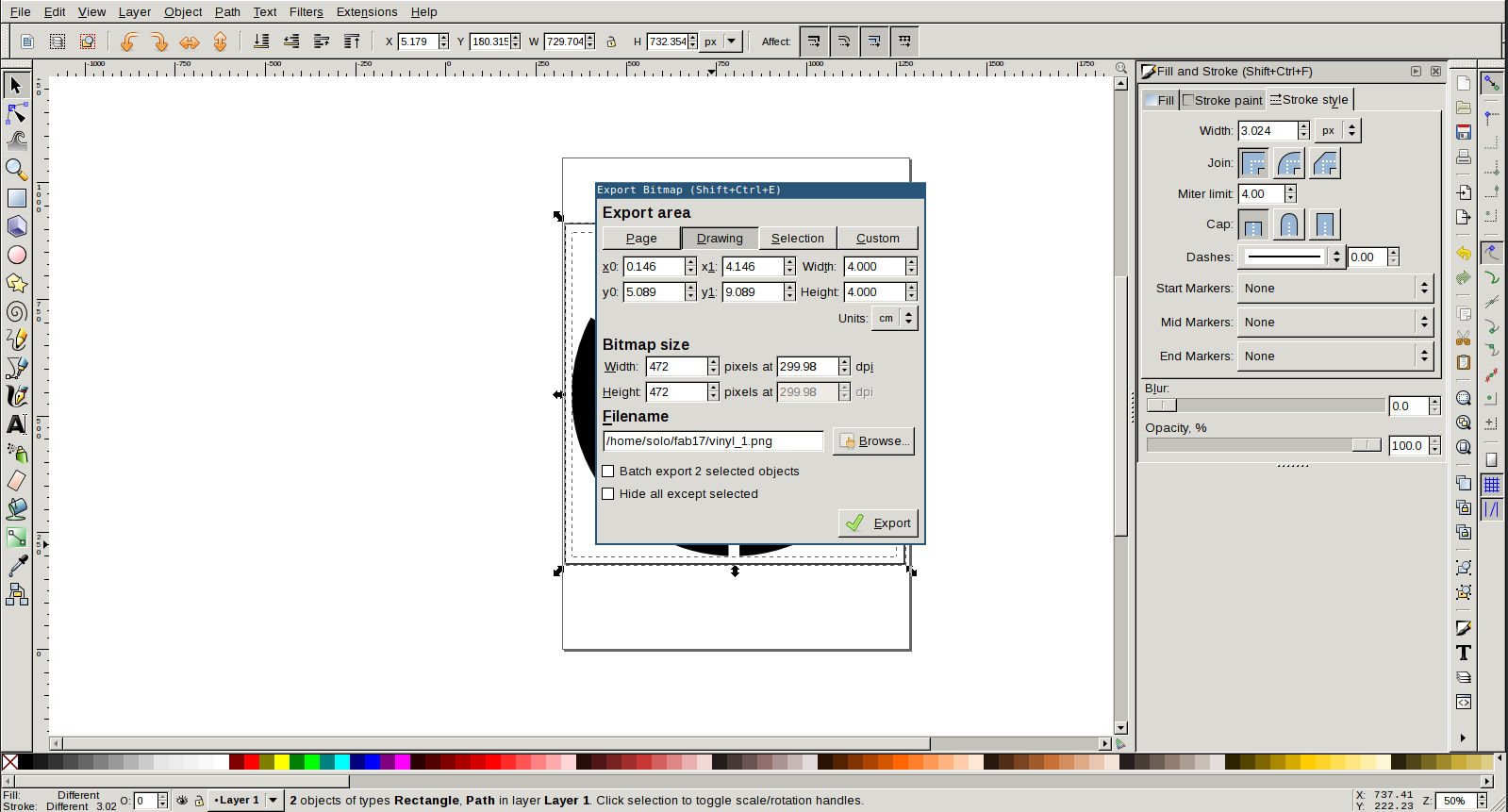Select the Text tool in toolbox
This screenshot has height=812, width=1508.
coord(16,424)
